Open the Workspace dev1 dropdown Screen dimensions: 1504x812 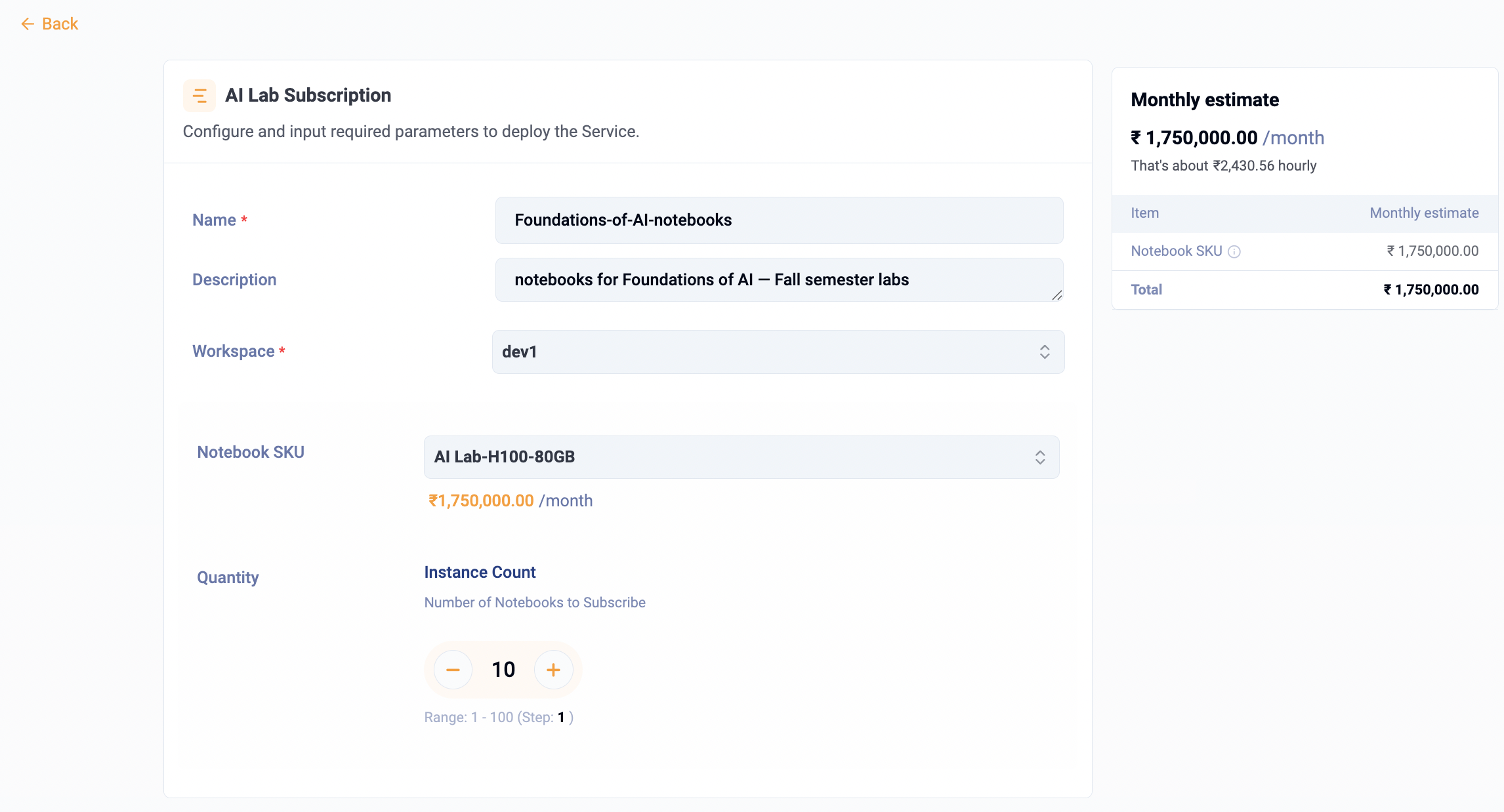[761, 352]
